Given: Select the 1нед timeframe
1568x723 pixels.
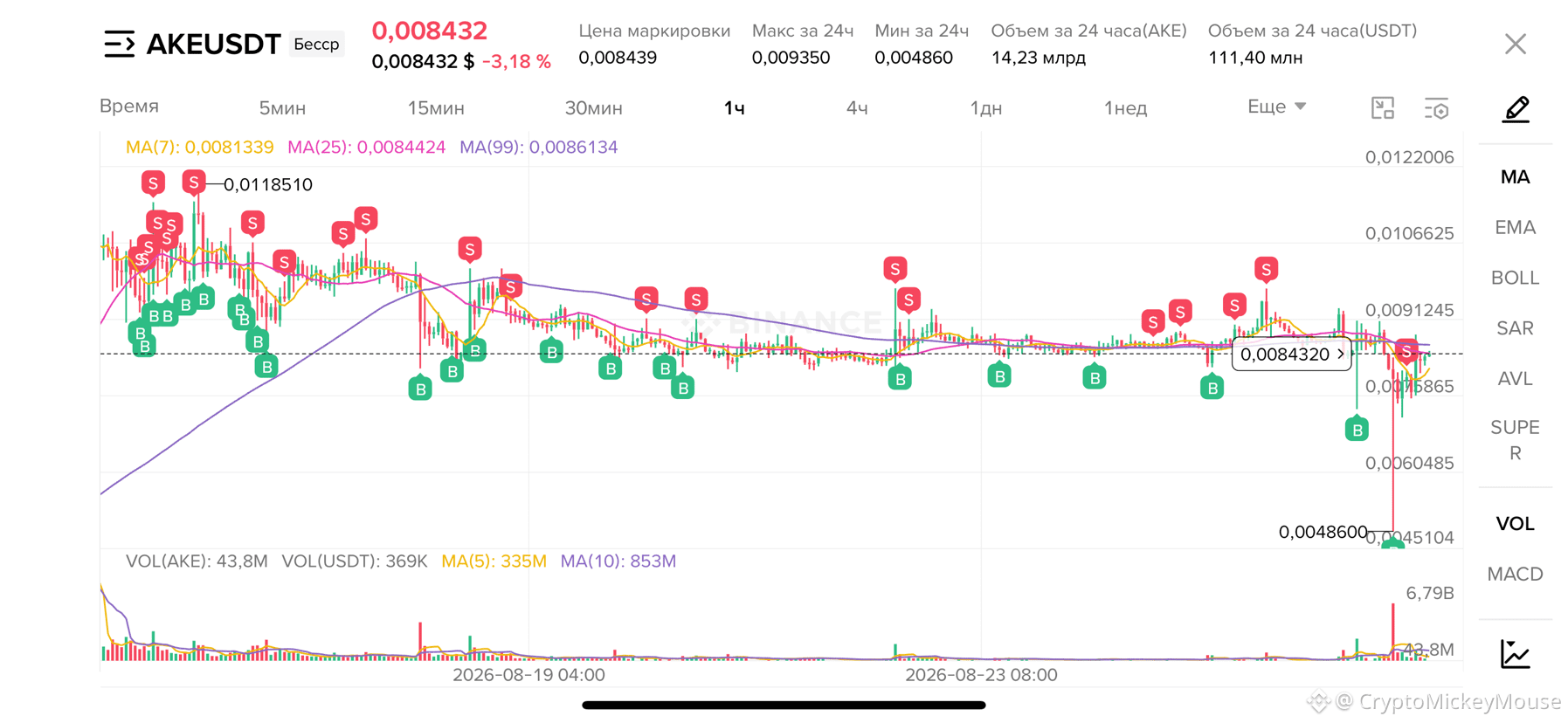Looking at the screenshot, I should coord(1125,108).
